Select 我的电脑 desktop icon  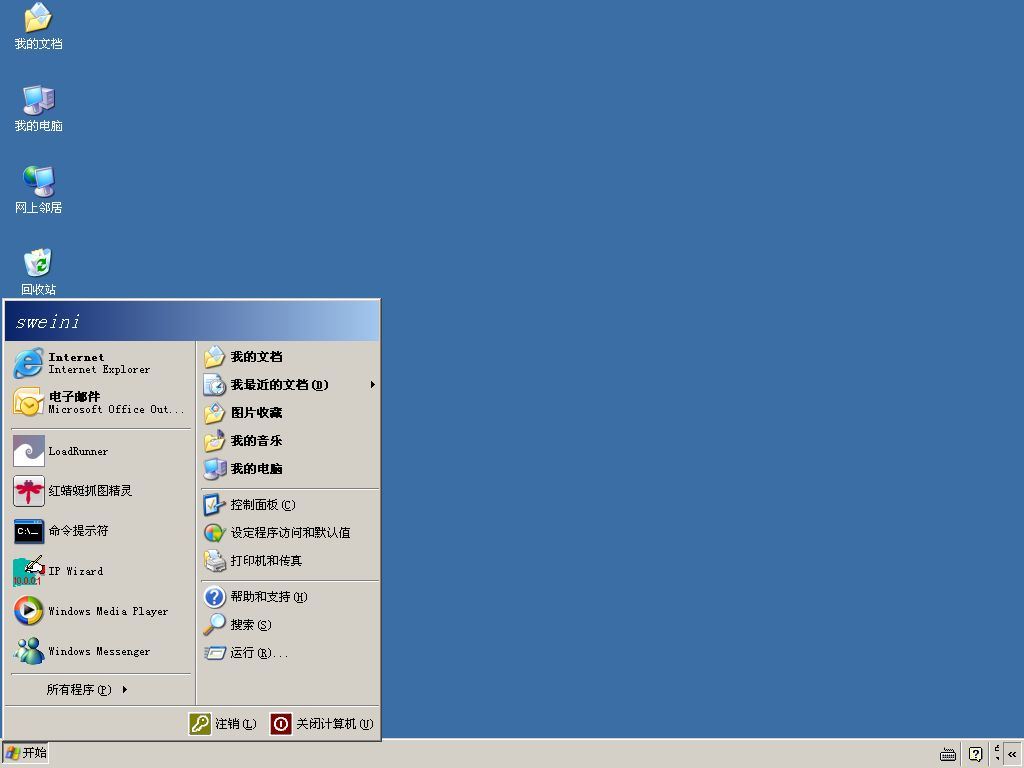tap(38, 108)
